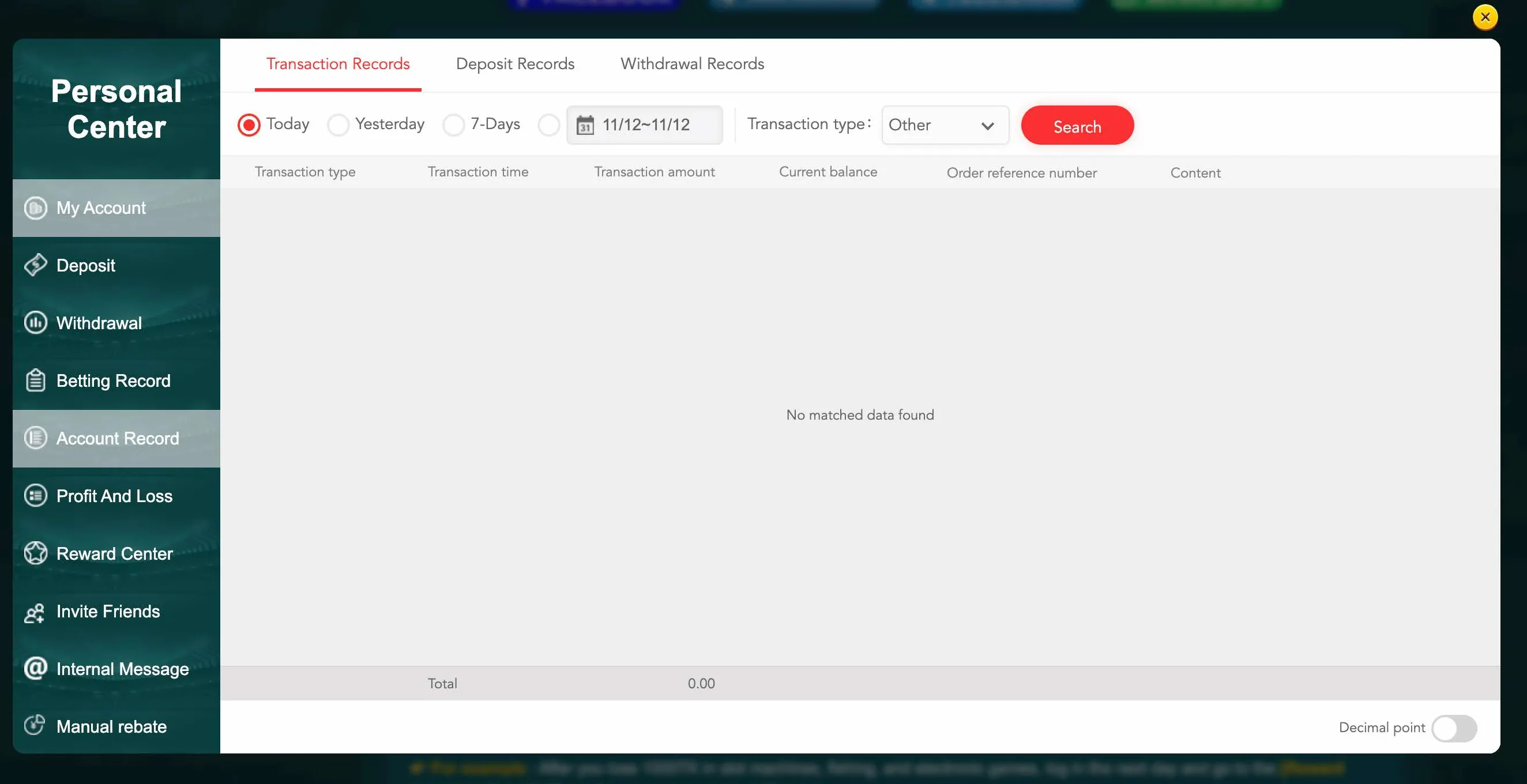Select the Today radio button
The image size is (1527, 784).
click(x=249, y=125)
